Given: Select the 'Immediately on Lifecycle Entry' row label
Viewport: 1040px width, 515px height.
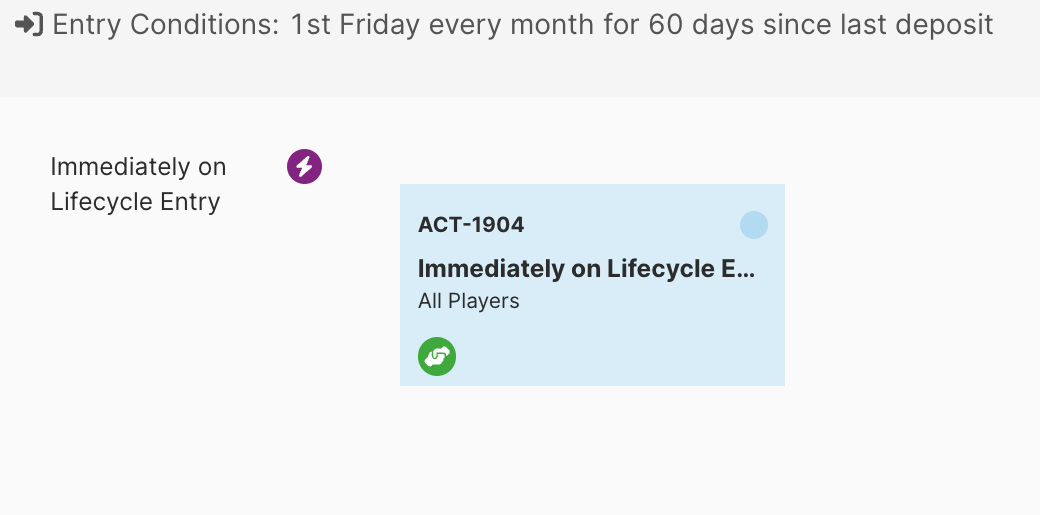Looking at the screenshot, I should coord(138,184).
